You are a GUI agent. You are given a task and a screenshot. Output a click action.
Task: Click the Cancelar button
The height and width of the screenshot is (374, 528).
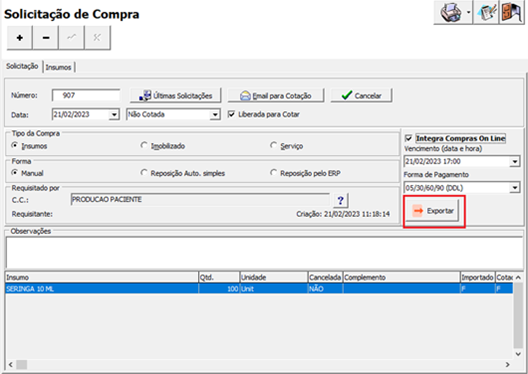coord(361,96)
